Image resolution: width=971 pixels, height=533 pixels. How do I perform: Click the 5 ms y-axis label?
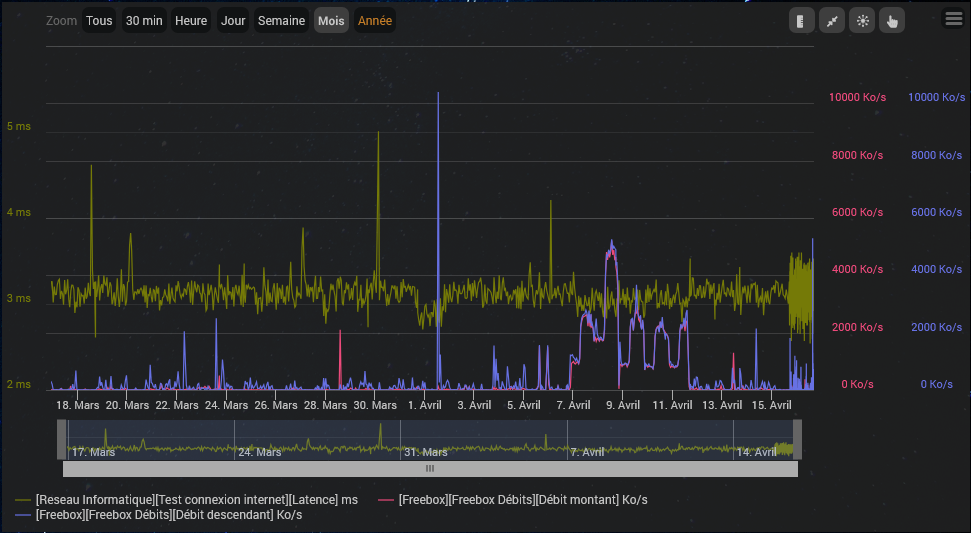point(19,126)
